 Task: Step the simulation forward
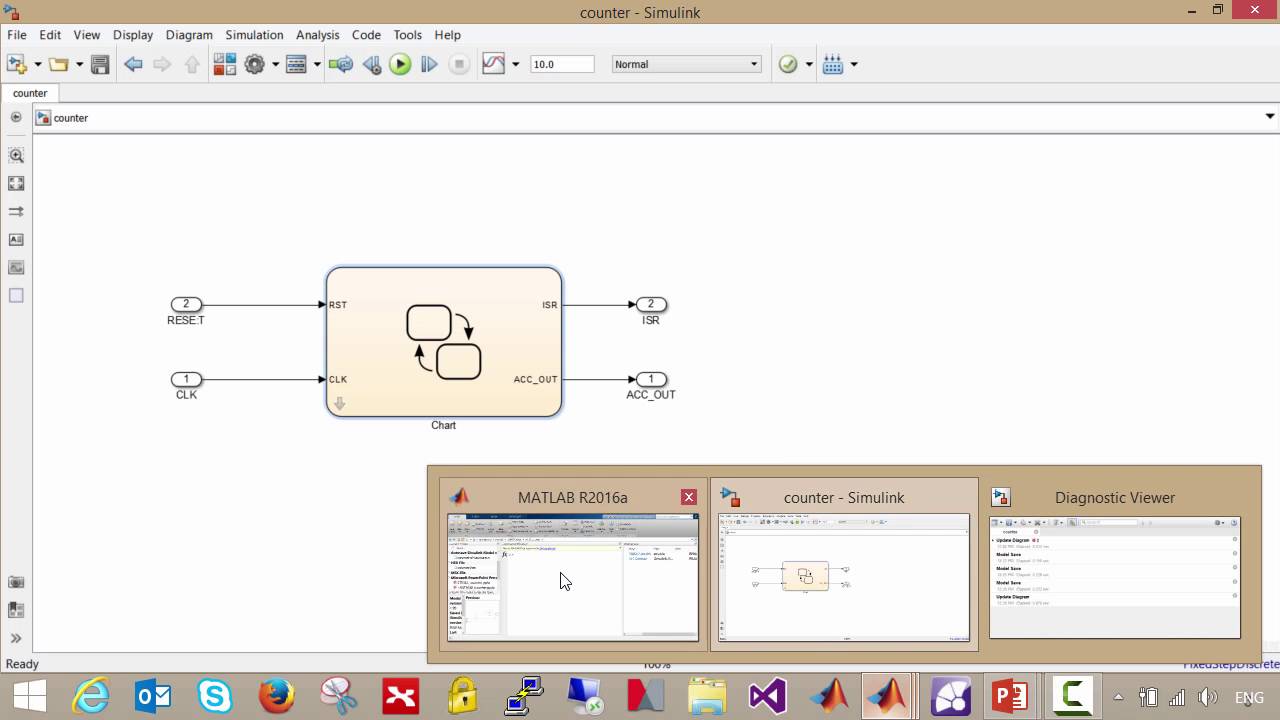(x=429, y=64)
